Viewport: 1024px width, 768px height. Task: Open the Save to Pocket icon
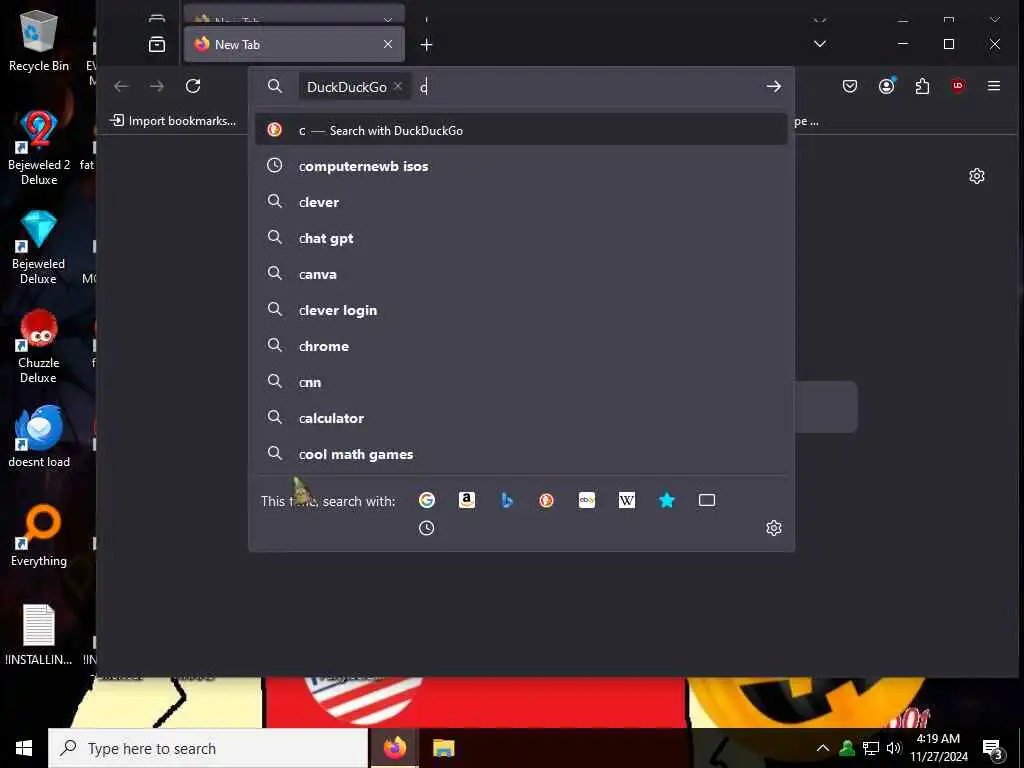850,86
